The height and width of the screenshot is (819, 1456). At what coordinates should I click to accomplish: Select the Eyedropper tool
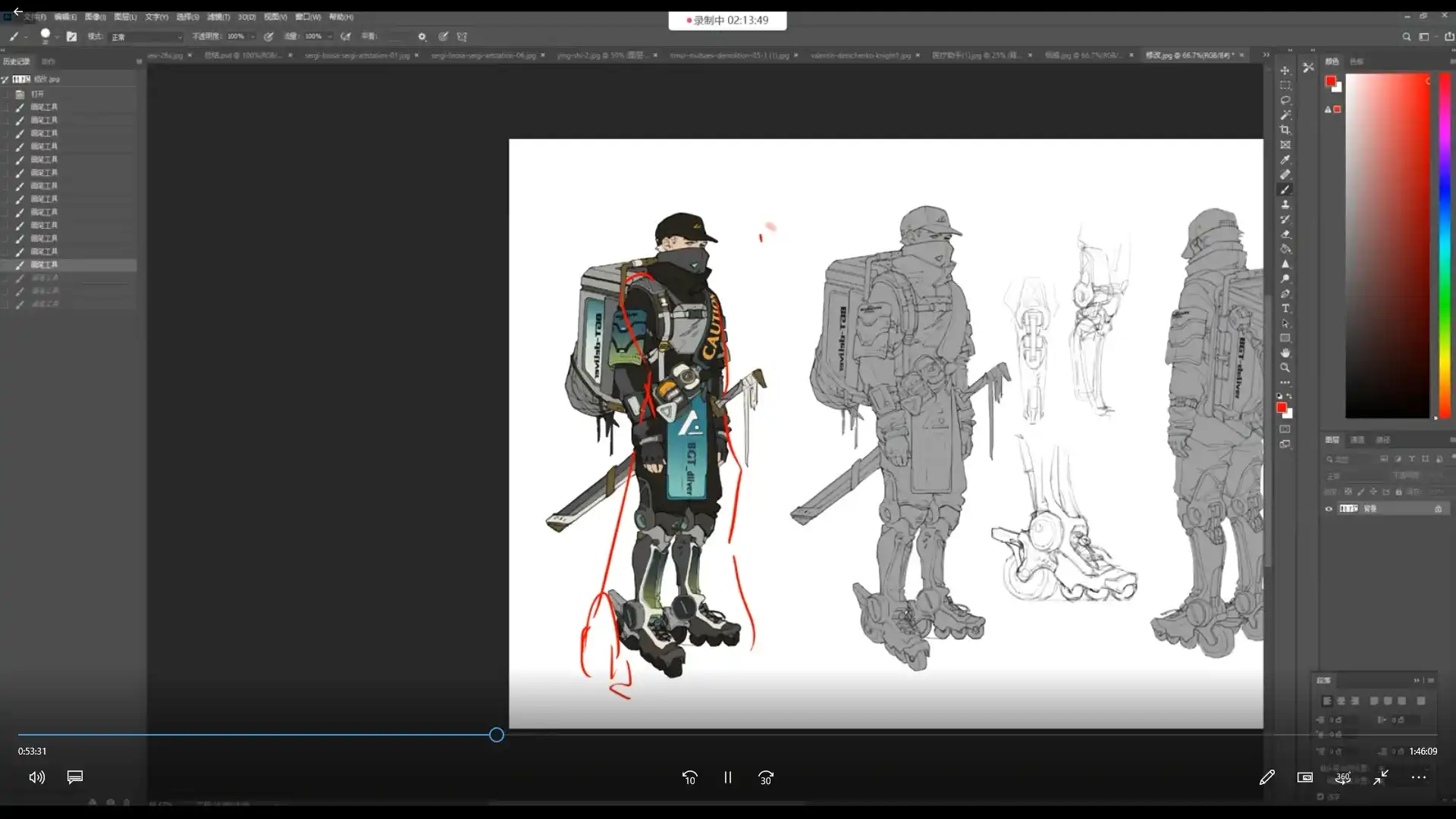pyautogui.click(x=1285, y=159)
